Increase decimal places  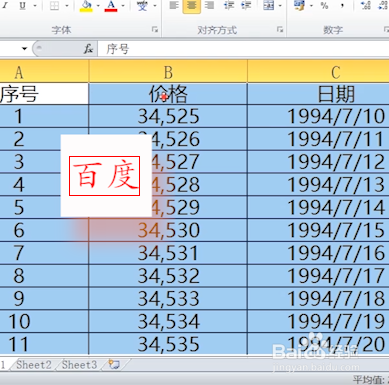pyautogui.click(x=366, y=5)
